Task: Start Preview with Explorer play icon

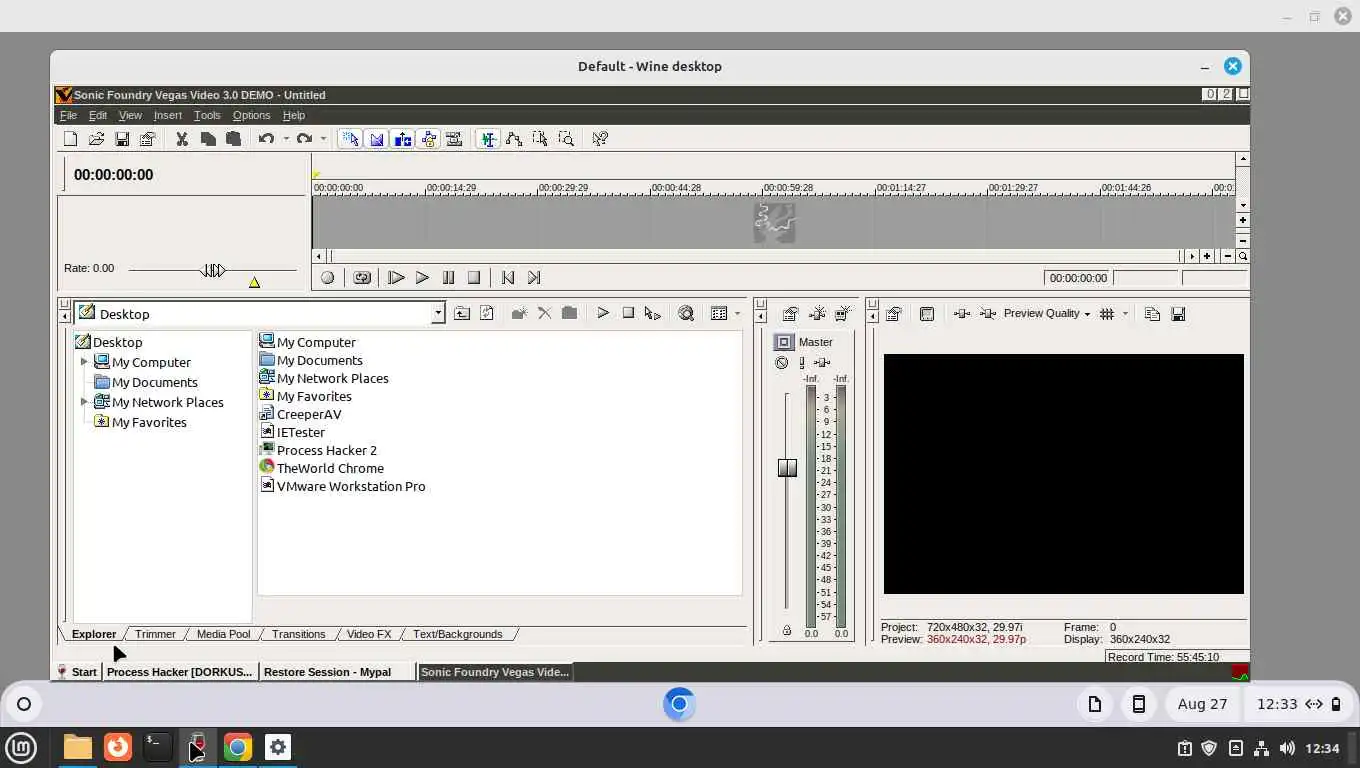Action: [x=603, y=314]
